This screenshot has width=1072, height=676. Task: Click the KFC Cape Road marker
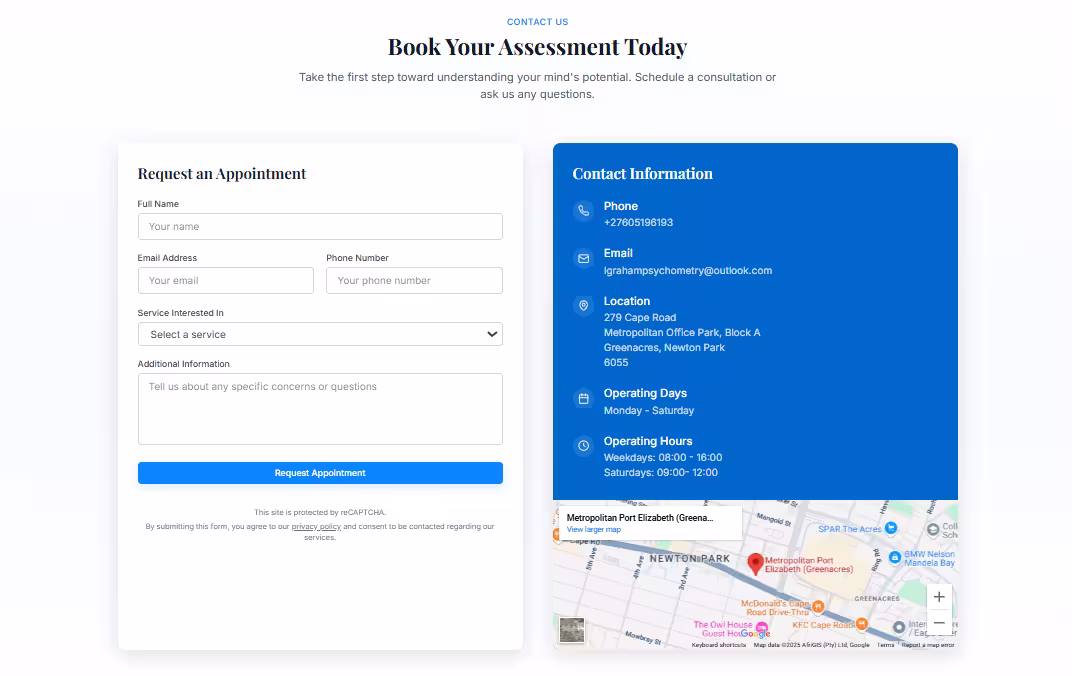[x=861, y=624]
